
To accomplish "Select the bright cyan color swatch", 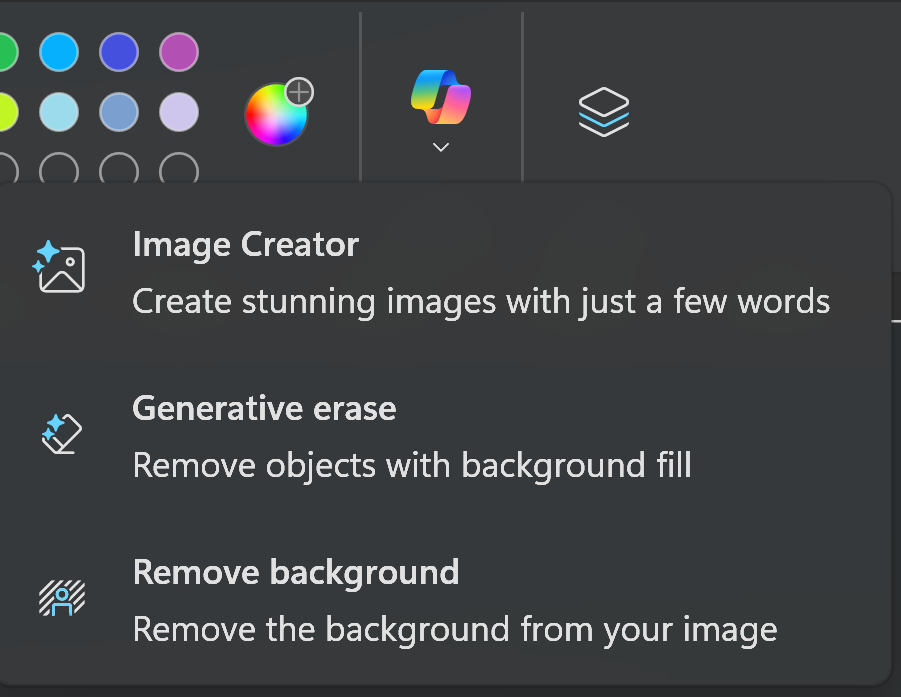I will click(59, 52).
